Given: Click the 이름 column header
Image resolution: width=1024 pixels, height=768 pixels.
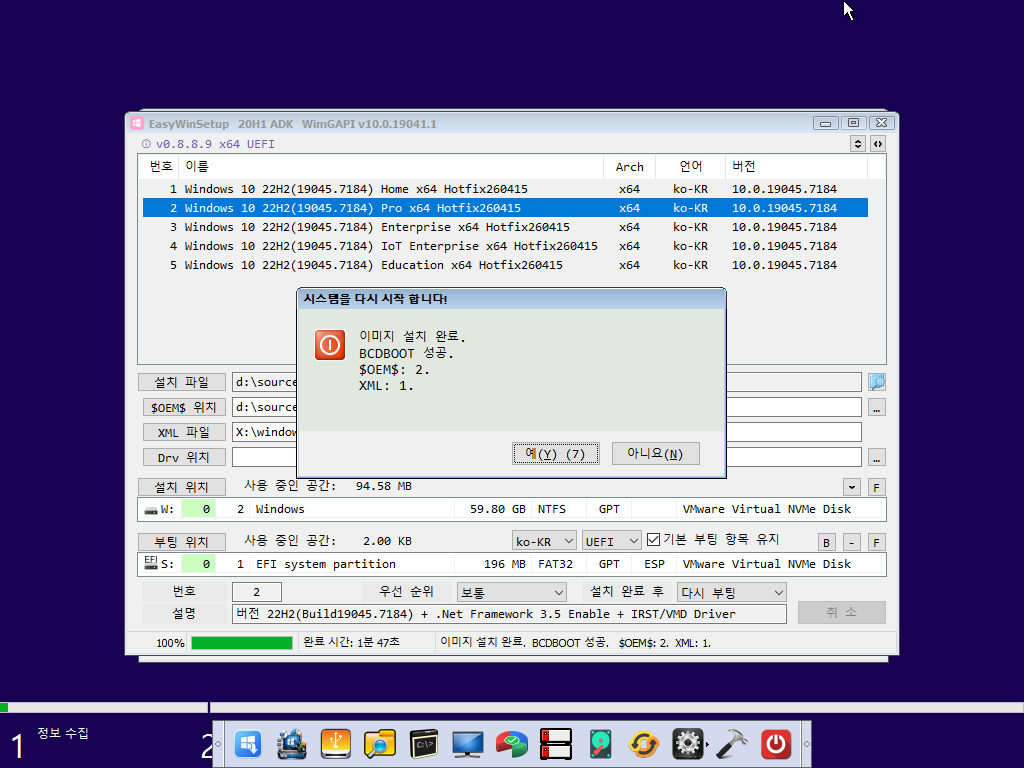Looking at the screenshot, I should 391,167.
